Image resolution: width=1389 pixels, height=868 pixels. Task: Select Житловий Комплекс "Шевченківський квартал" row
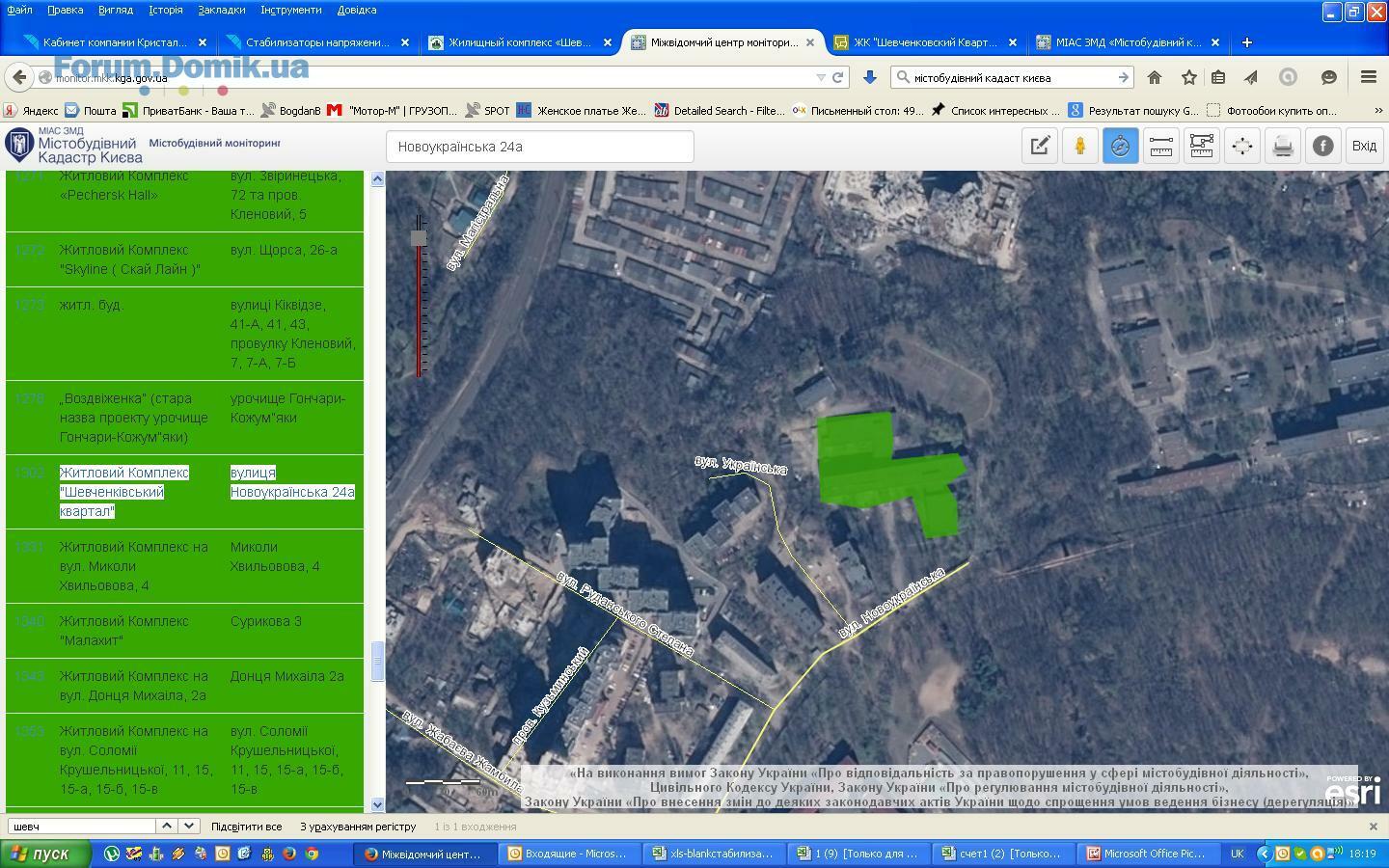(x=184, y=492)
